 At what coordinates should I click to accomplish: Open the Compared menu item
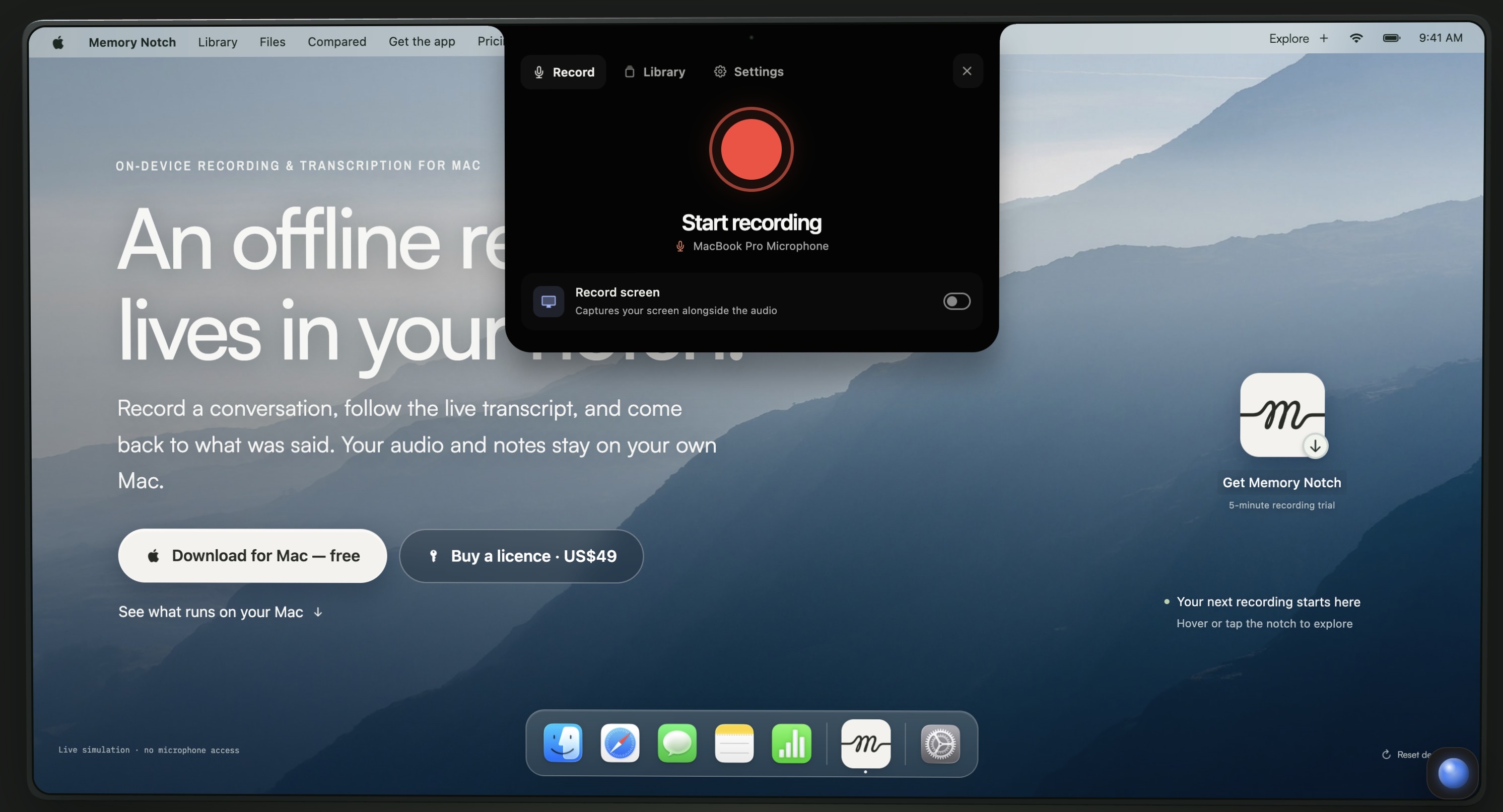336,42
